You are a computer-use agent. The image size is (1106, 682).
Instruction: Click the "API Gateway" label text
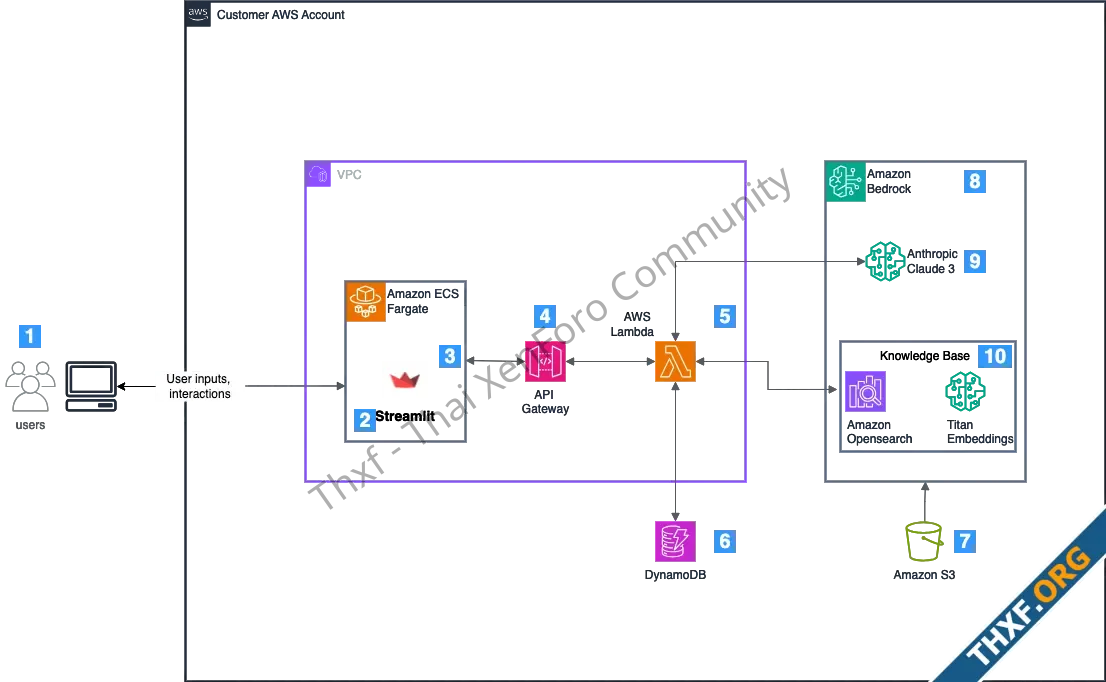pos(545,401)
